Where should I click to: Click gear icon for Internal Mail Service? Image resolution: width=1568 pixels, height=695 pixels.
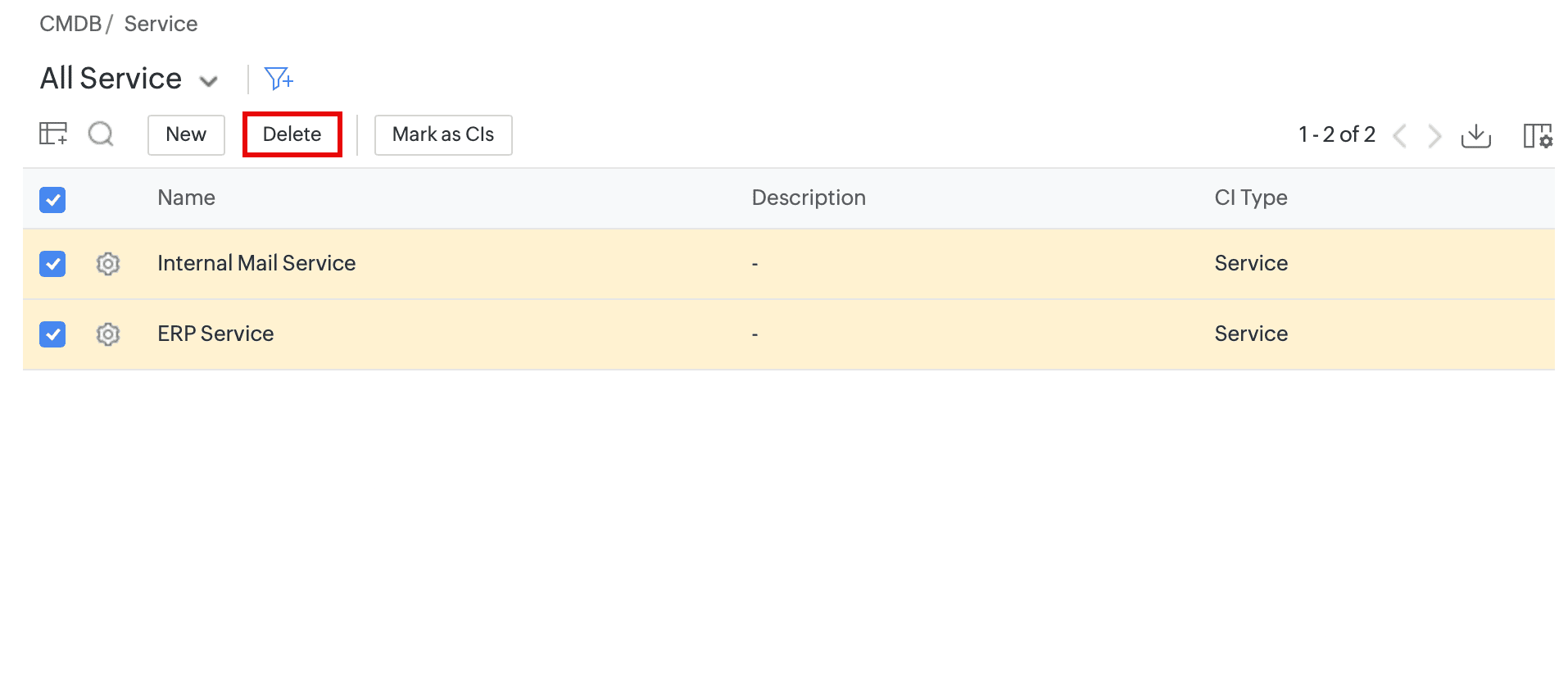pos(108,264)
